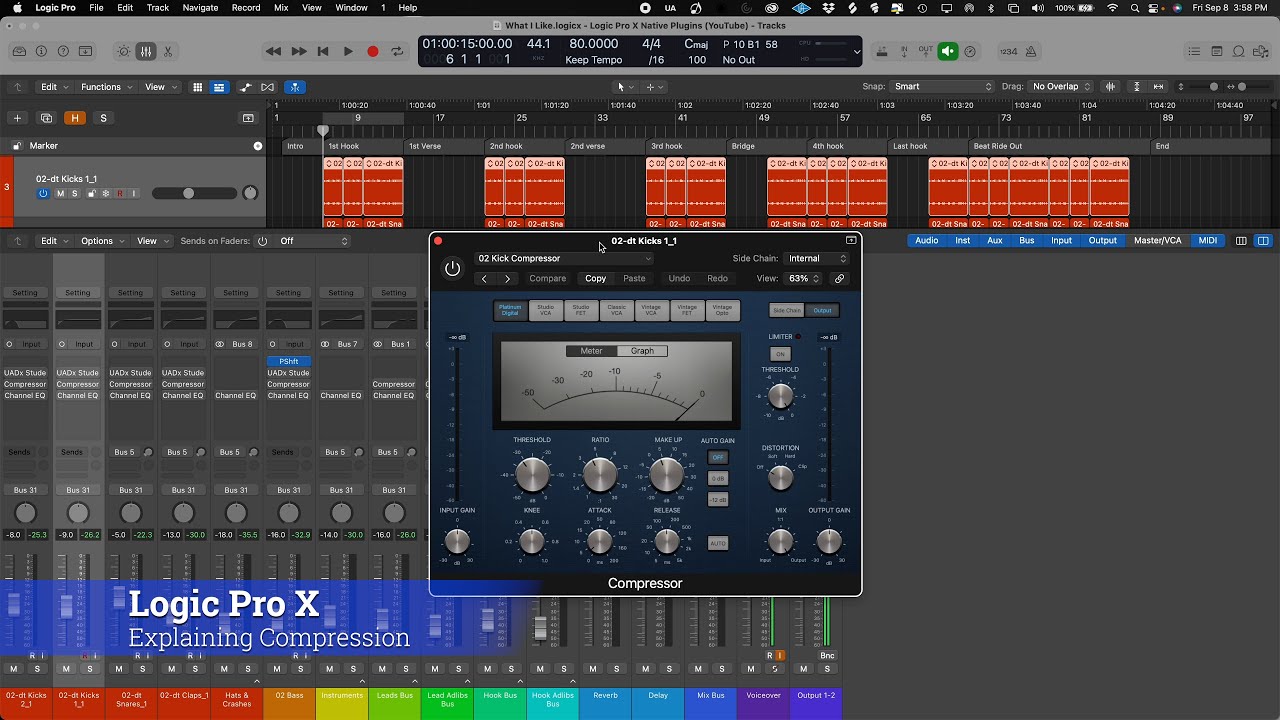Toggle Cycle mode in transport
This screenshot has width=1280, height=720.
(x=397, y=51)
